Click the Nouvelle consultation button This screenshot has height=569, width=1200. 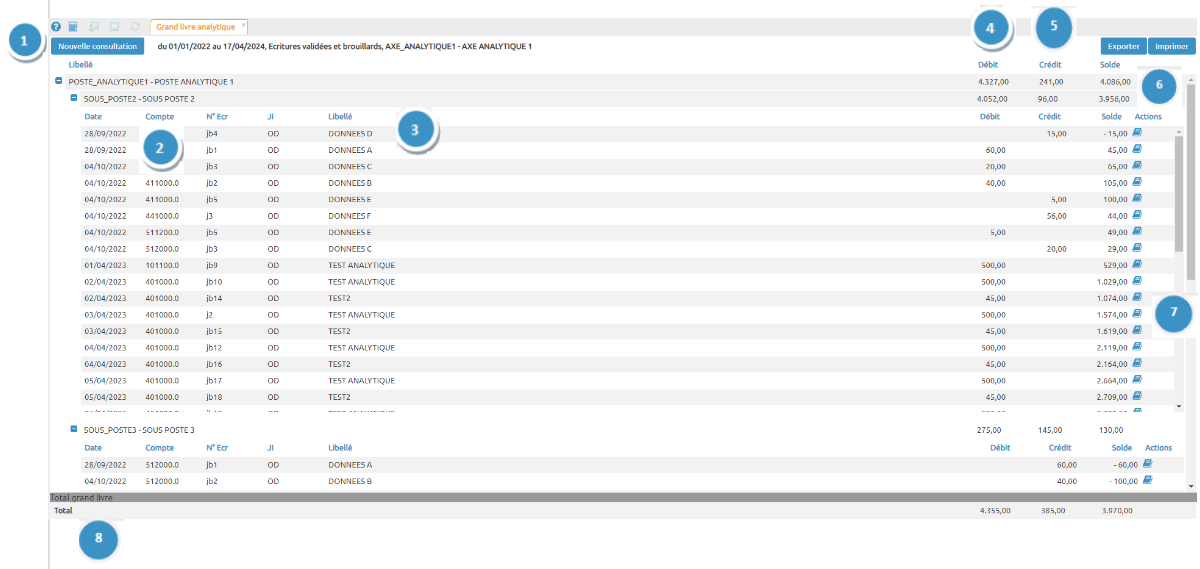pos(97,46)
